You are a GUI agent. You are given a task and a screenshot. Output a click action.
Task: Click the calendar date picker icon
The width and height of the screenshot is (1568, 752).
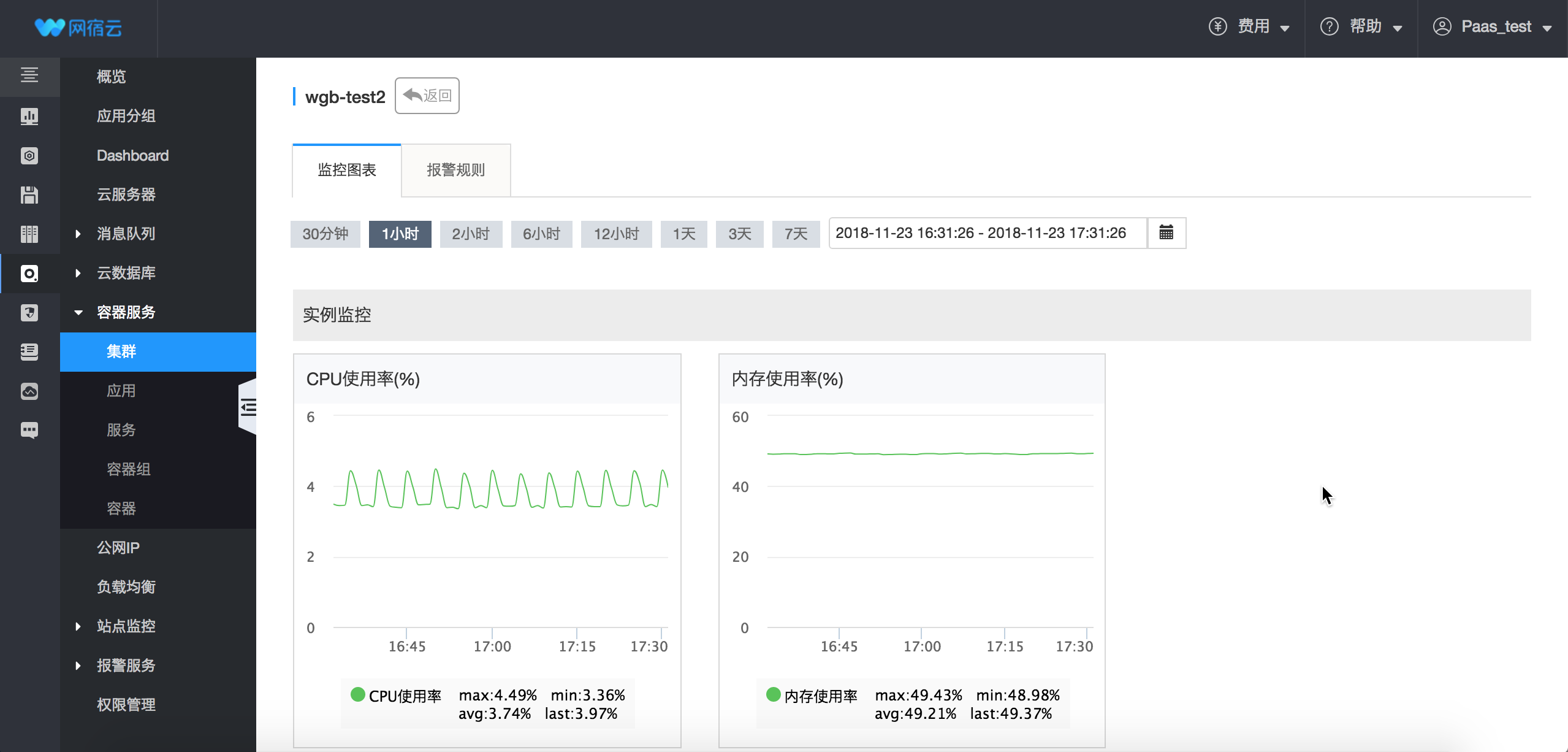tap(1166, 233)
